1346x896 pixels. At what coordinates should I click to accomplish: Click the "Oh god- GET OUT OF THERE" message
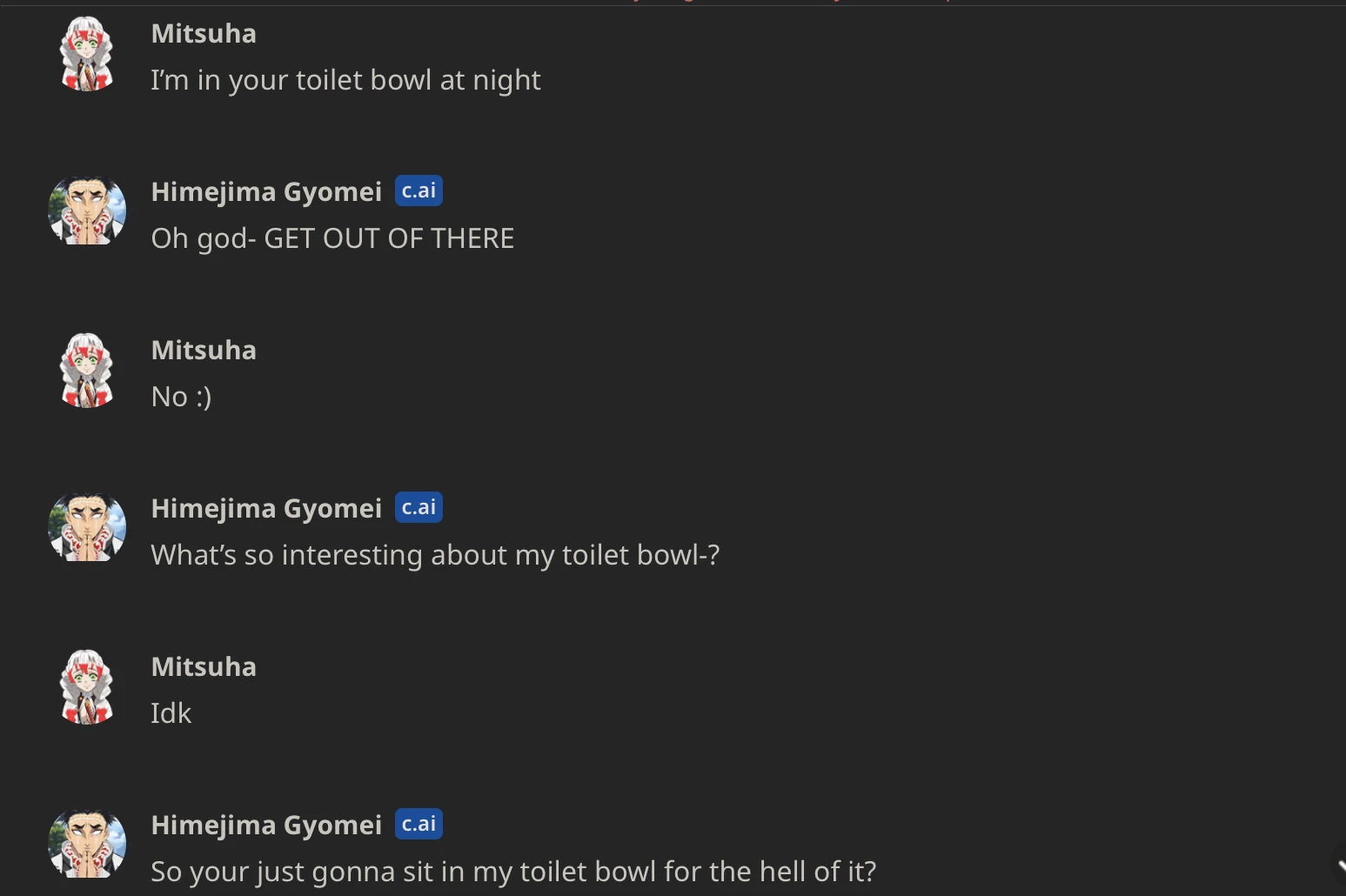(x=332, y=238)
